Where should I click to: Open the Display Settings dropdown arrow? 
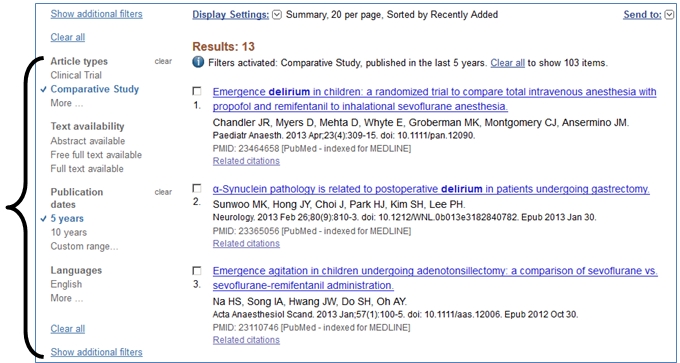pyautogui.click(x=277, y=15)
